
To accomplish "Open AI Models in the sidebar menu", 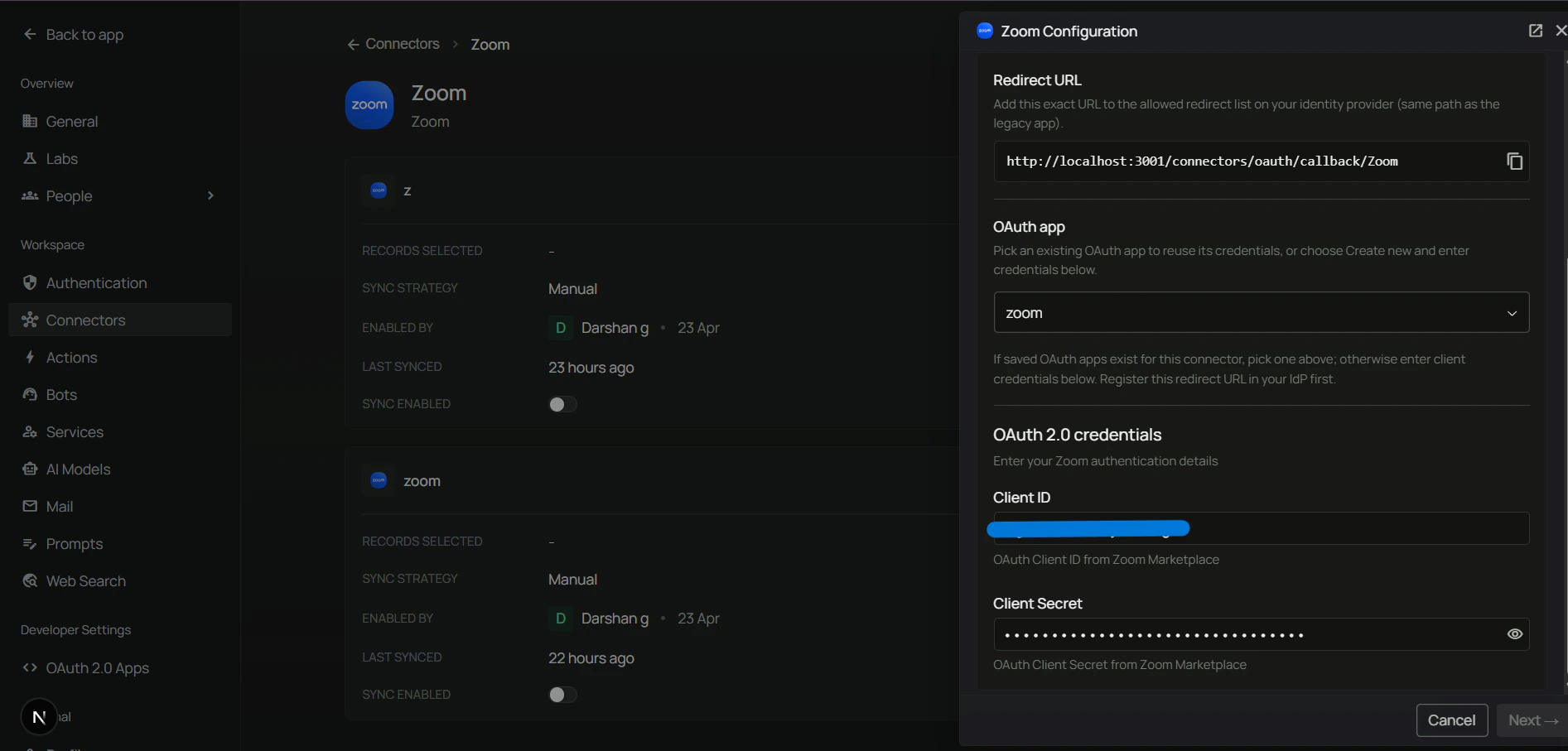I will [x=120, y=469].
